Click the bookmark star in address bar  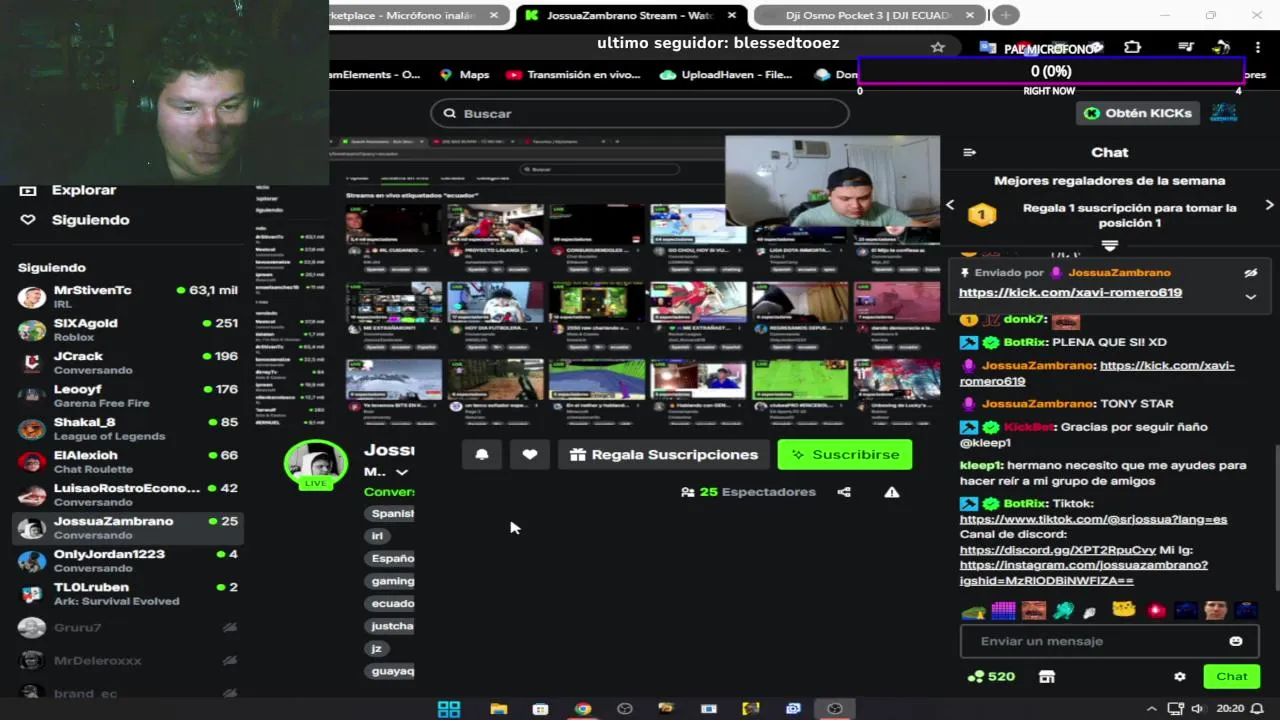[x=938, y=47]
